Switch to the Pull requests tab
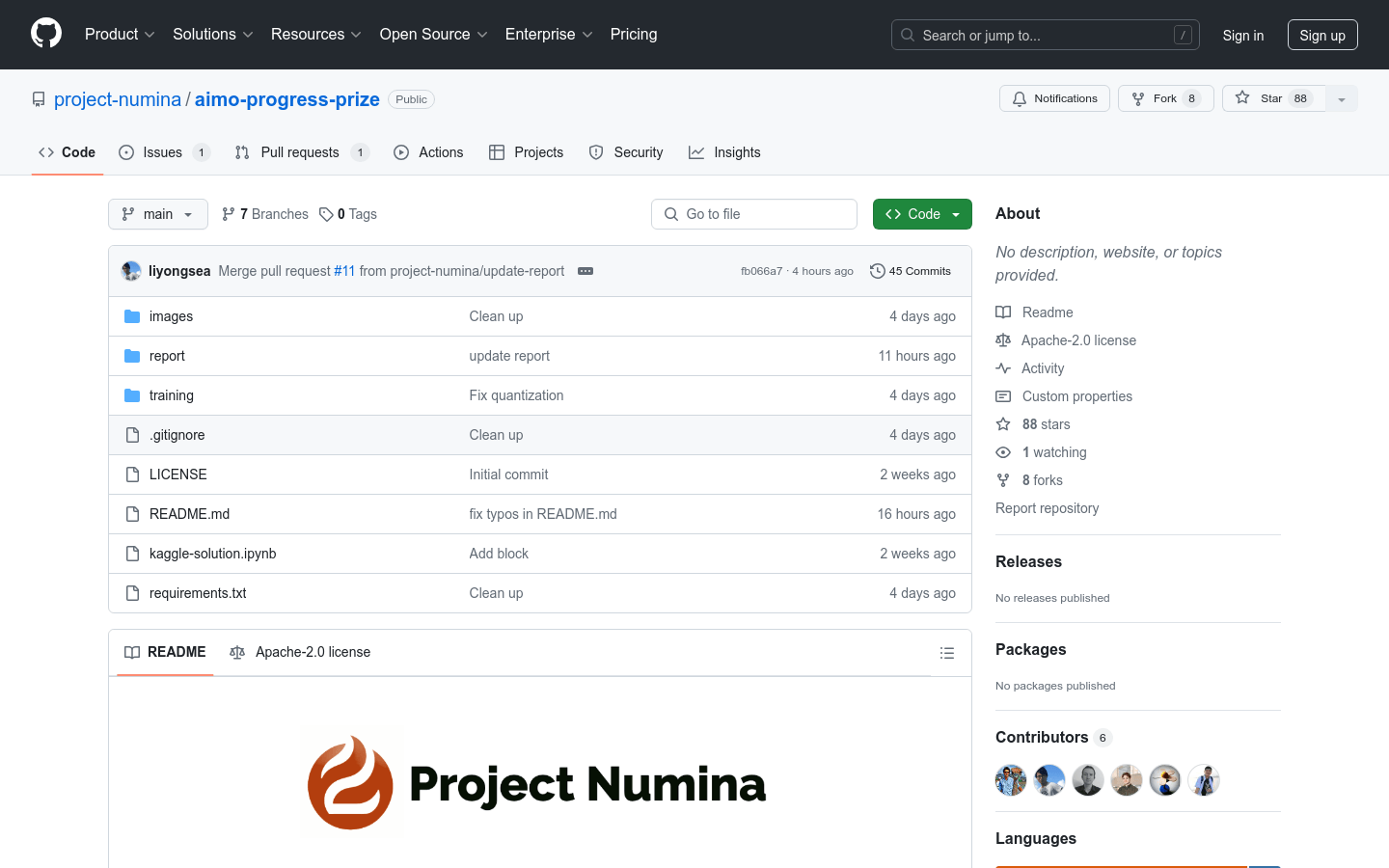The image size is (1389, 868). 302,152
